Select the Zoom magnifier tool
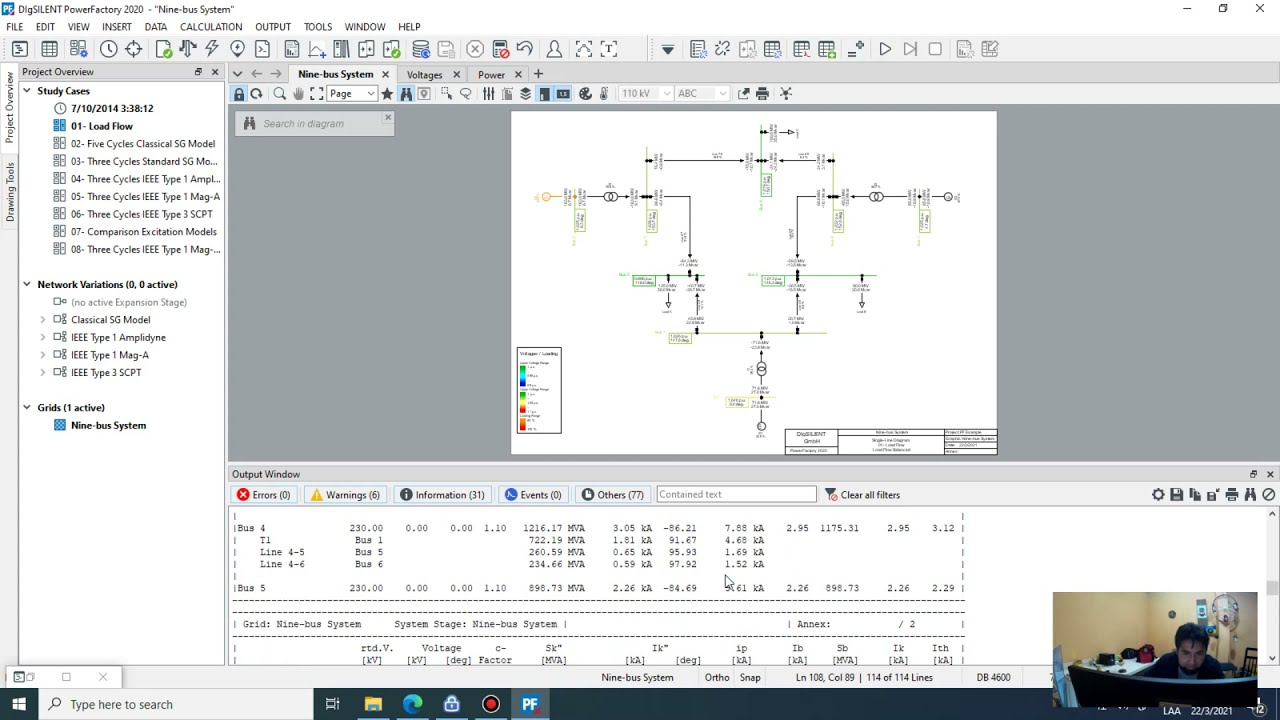The image size is (1280, 720). point(280,94)
